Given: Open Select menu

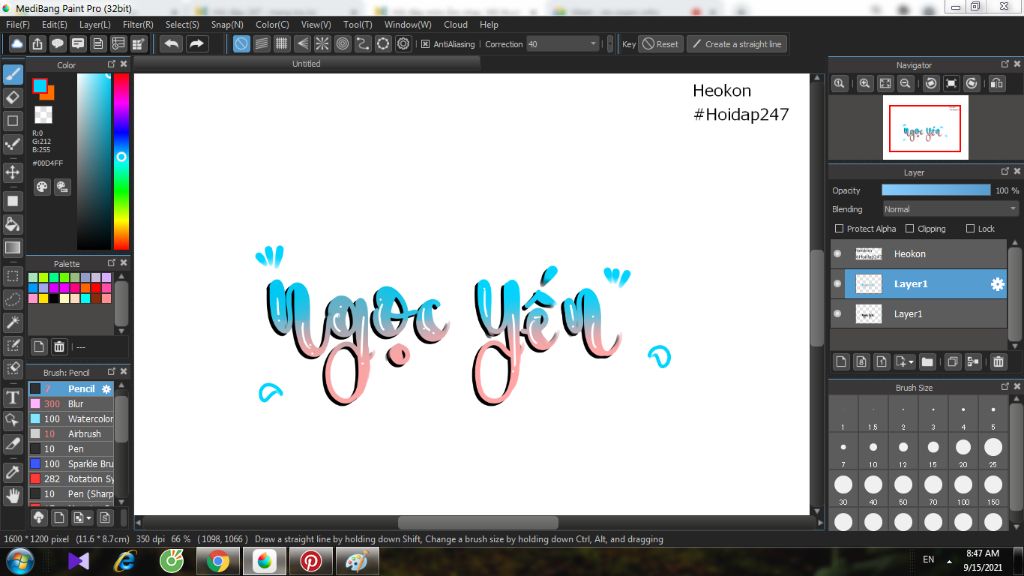Looking at the screenshot, I should (182, 24).
